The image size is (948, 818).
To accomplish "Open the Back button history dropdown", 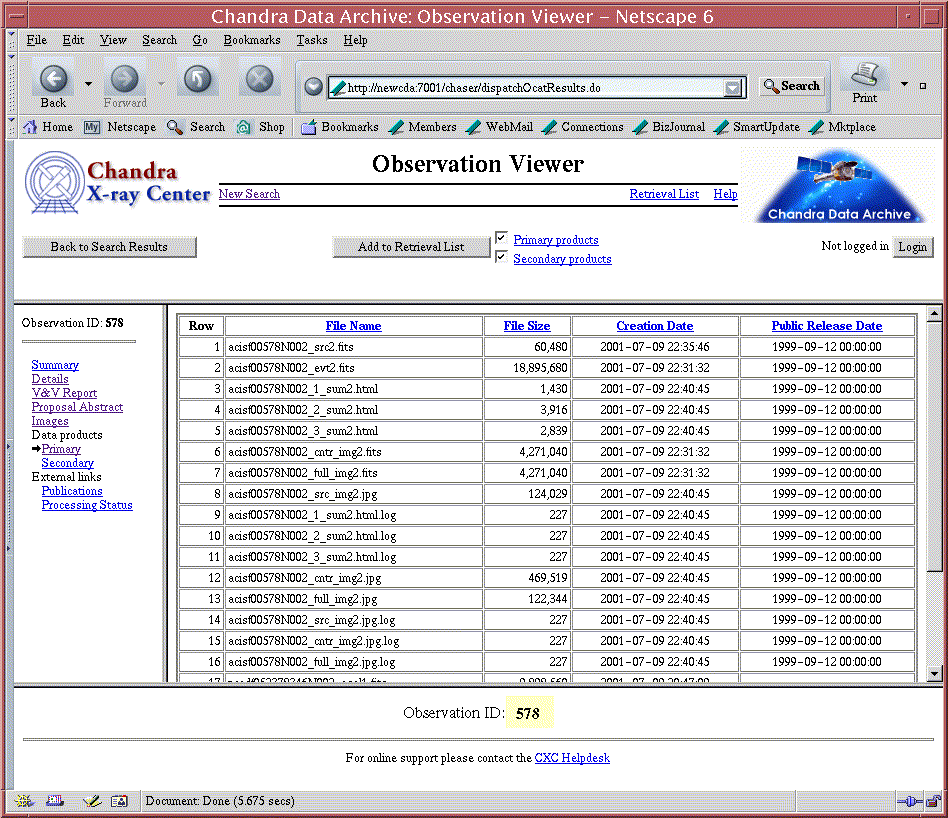I will pyautogui.click(x=88, y=84).
